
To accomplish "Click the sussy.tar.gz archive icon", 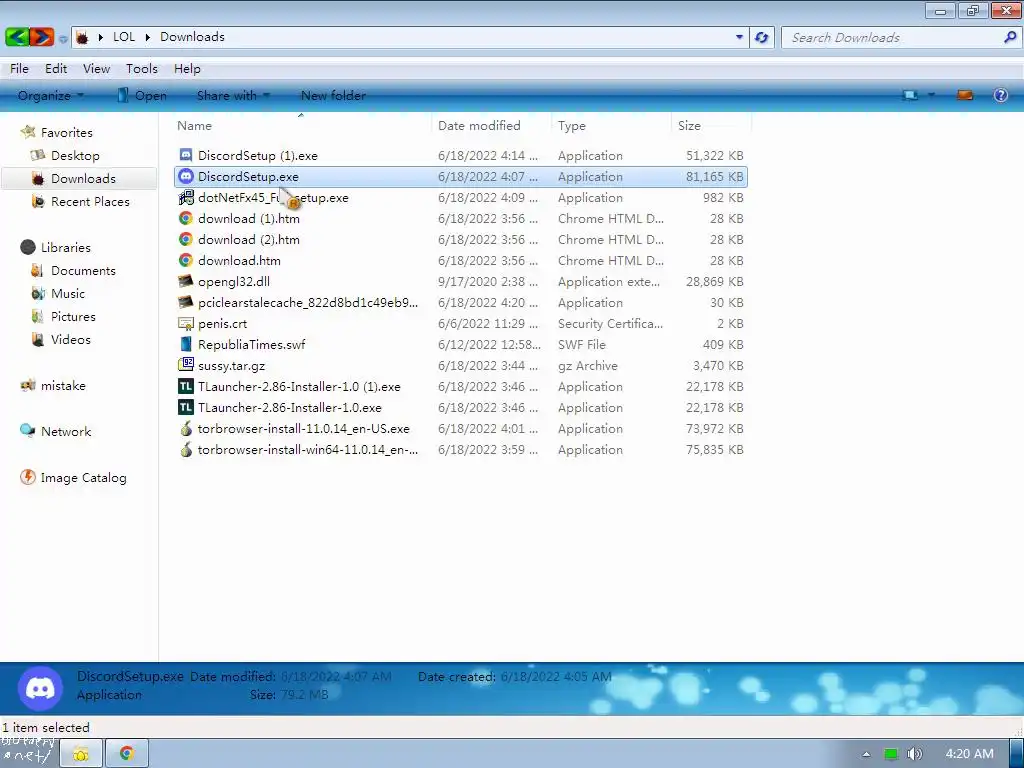I will point(185,365).
